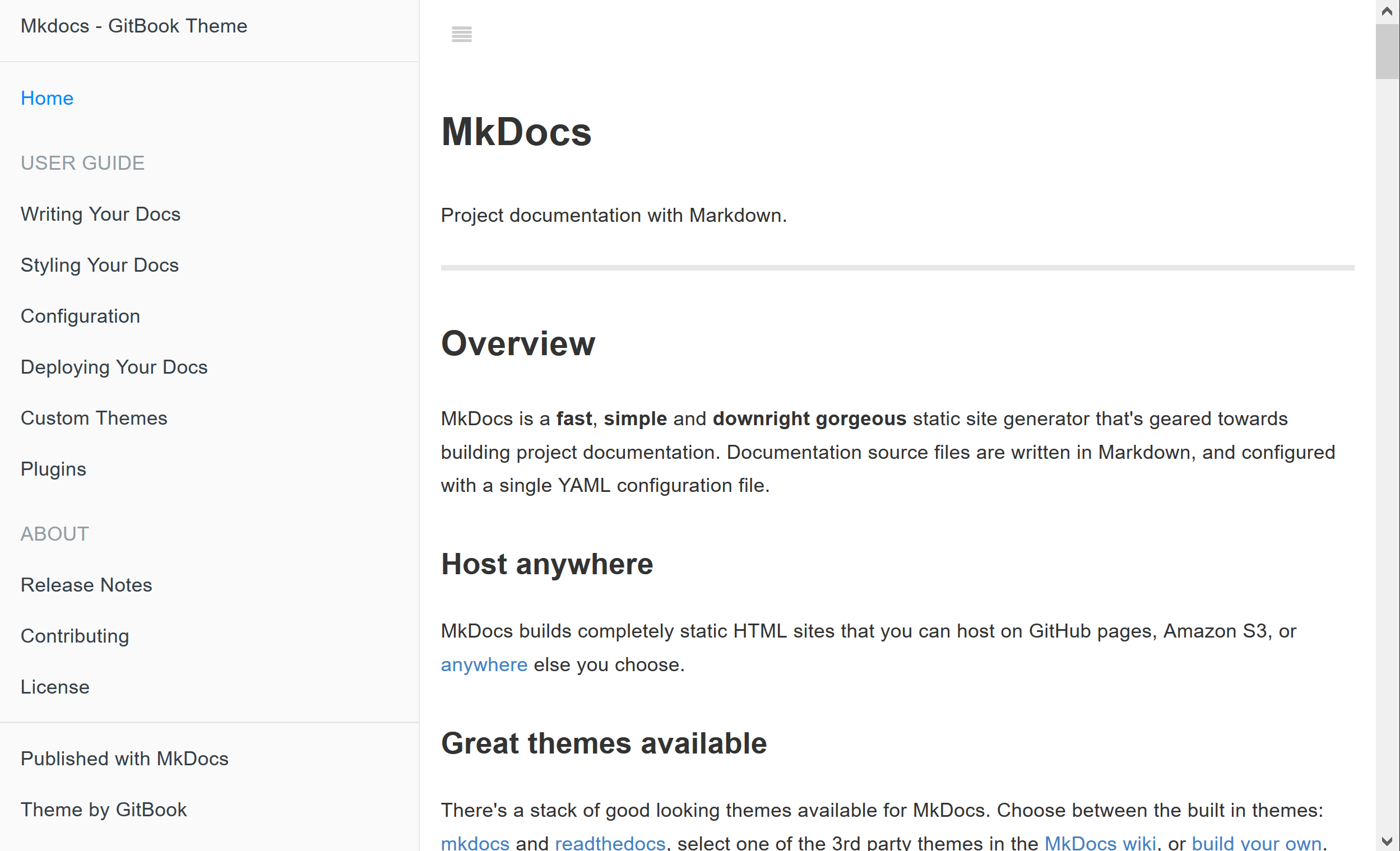This screenshot has width=1400, height=851.
Task: Navigate to the Contributing page
Action: pyautogui.click(x=75, y=636)
